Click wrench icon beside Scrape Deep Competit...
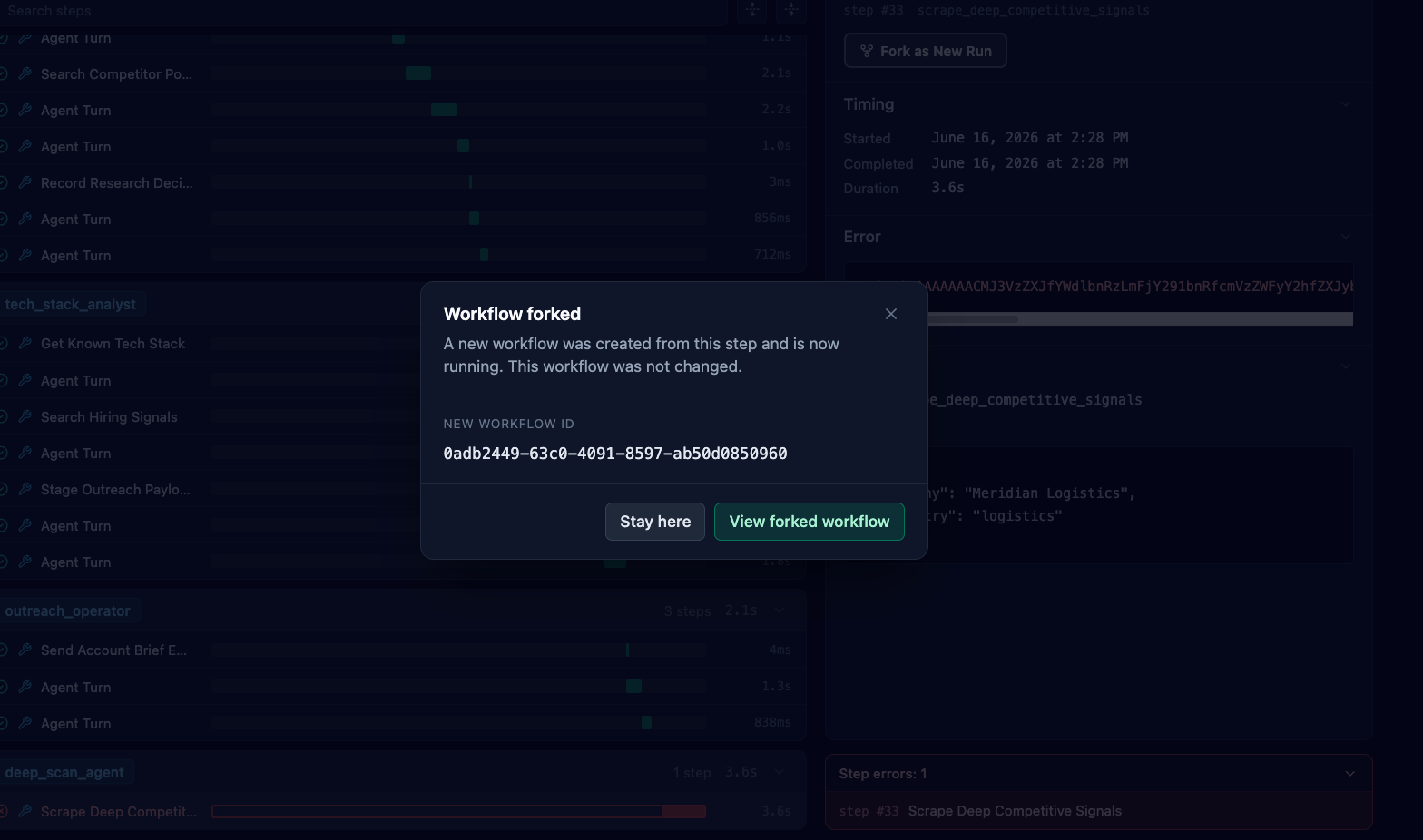Screen dimensions: 1423x840 click(x=25, y=811)
